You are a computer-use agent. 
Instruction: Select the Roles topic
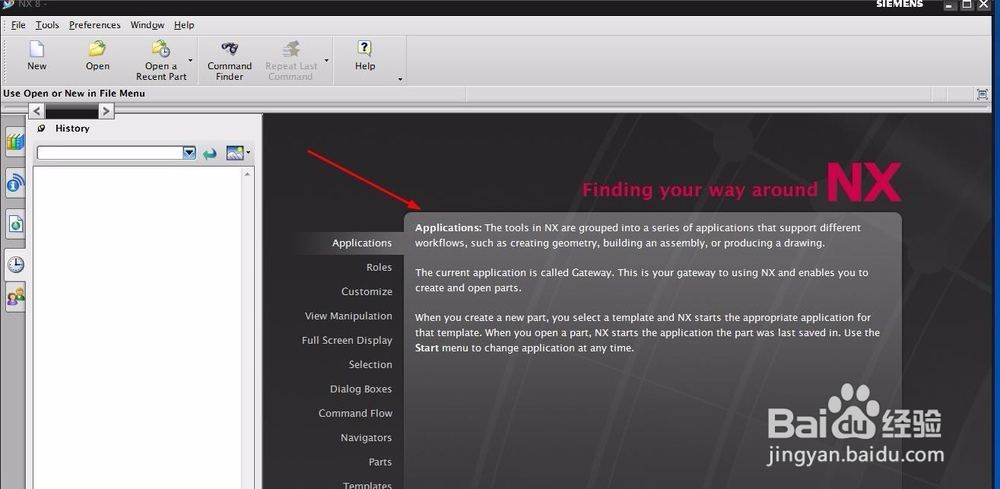379,267
